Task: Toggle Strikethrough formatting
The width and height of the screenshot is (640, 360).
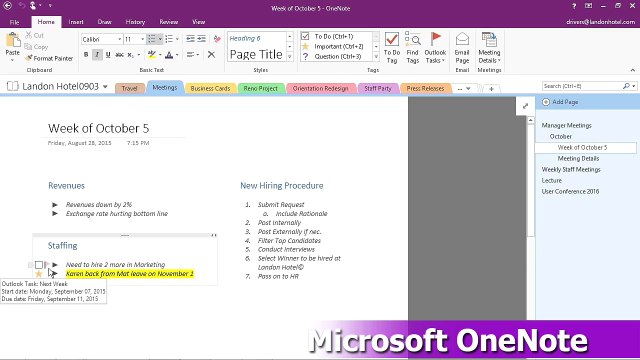Action: [x=119, y=55]
